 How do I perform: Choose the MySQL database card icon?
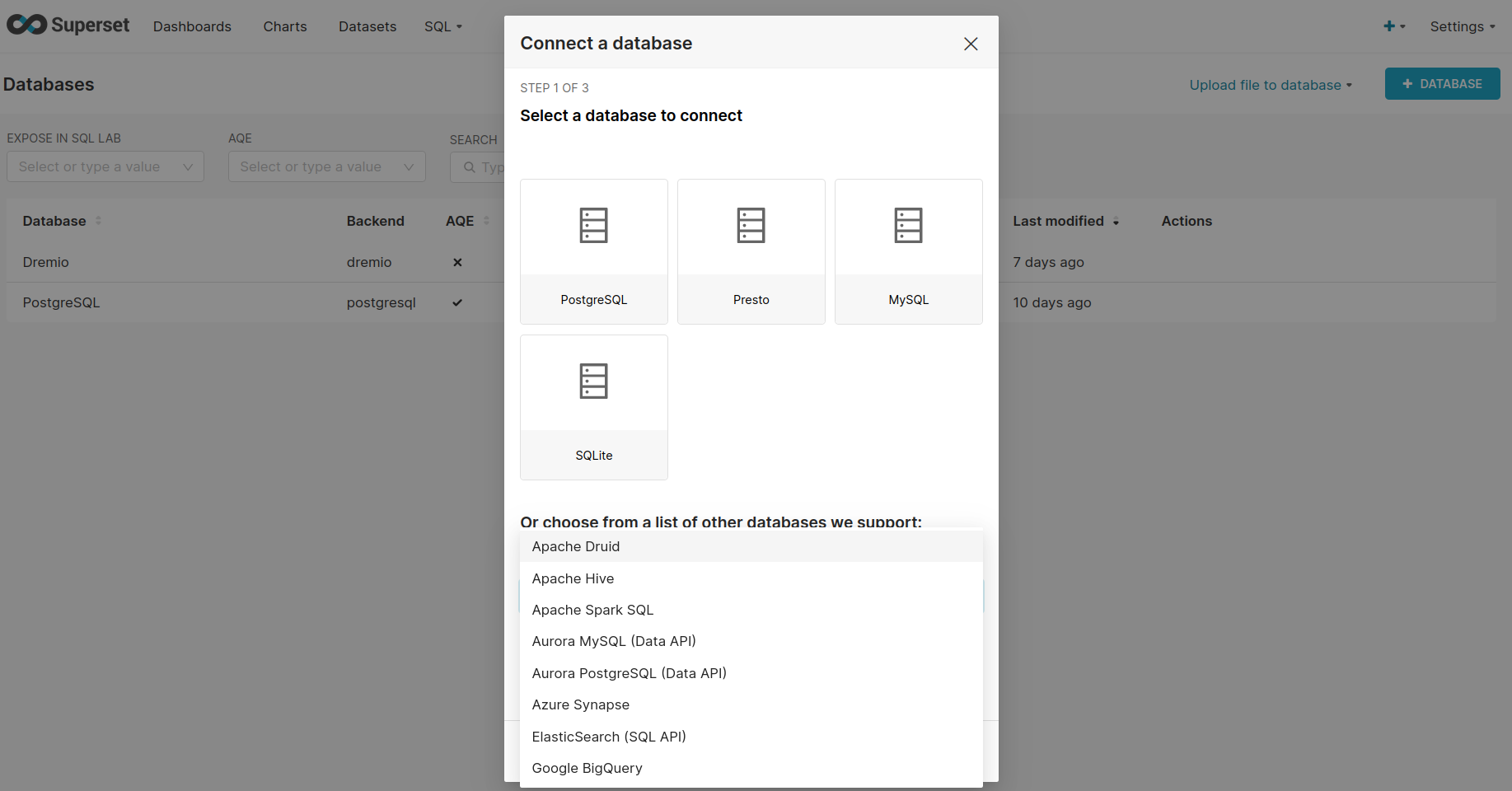click(x=908, y=226)
